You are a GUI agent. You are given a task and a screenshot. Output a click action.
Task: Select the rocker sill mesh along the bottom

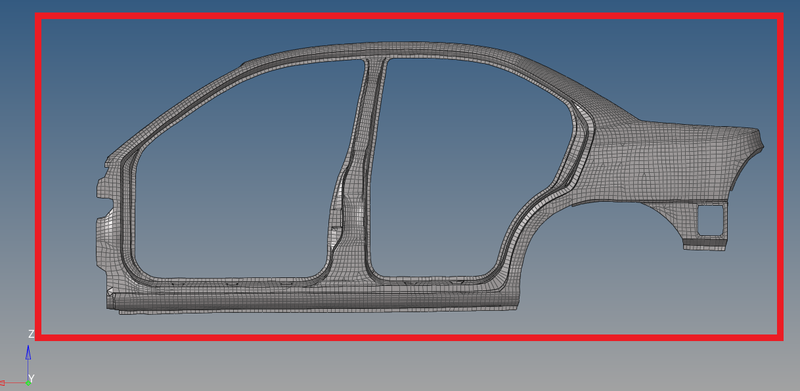[311, 300]
